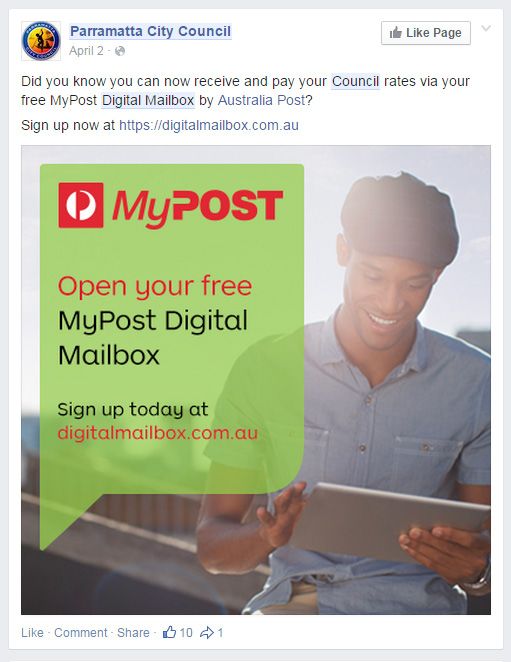Viewport: 511px width, 662px height.
Task: Click the Like Page button
Action: click(x=426, y=33)
